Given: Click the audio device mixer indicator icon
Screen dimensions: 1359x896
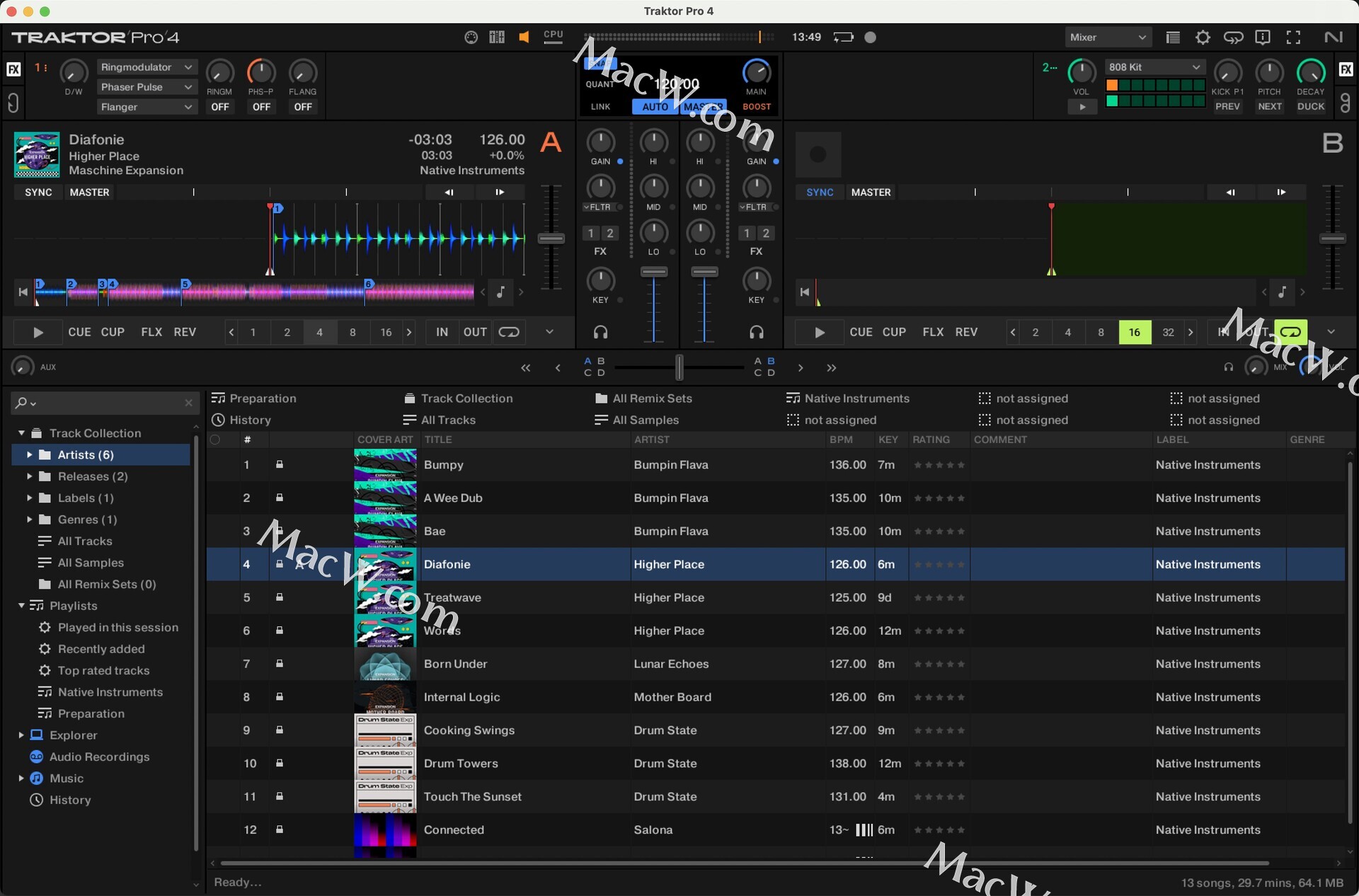Looking at the screenshot, I should pos(497,38).
